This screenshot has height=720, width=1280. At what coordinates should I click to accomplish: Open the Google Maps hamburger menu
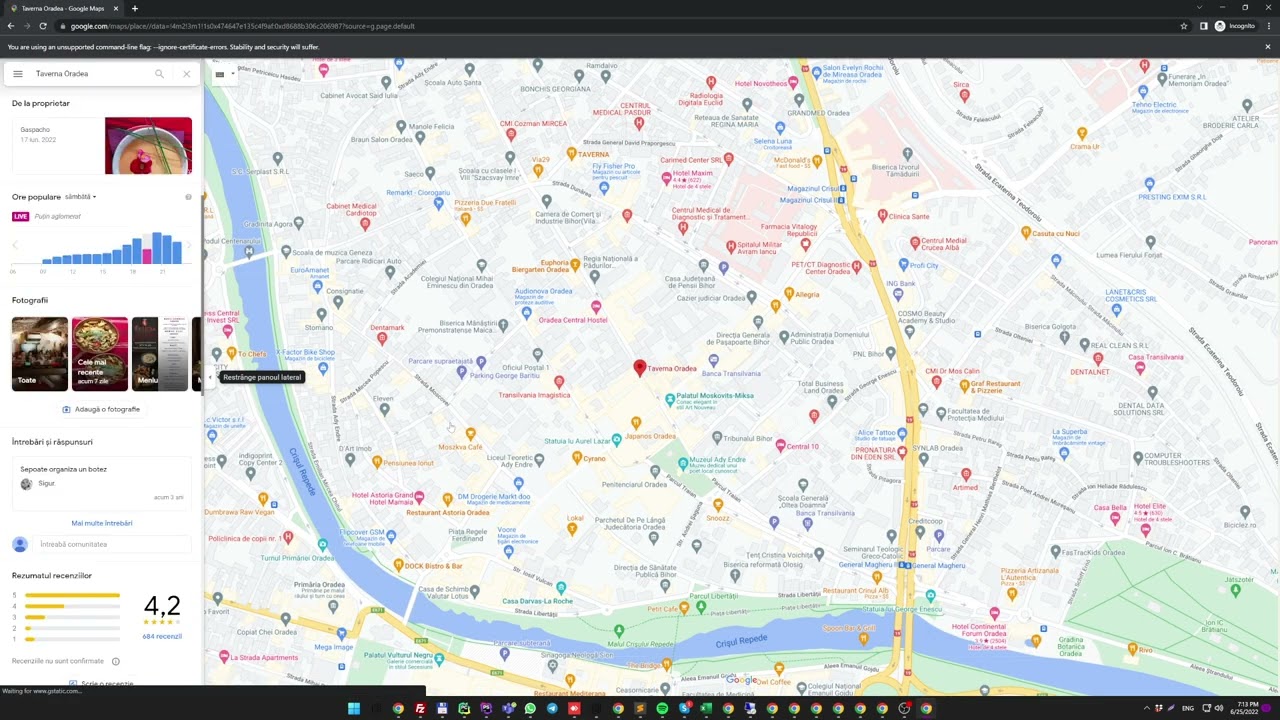(17, 74)
